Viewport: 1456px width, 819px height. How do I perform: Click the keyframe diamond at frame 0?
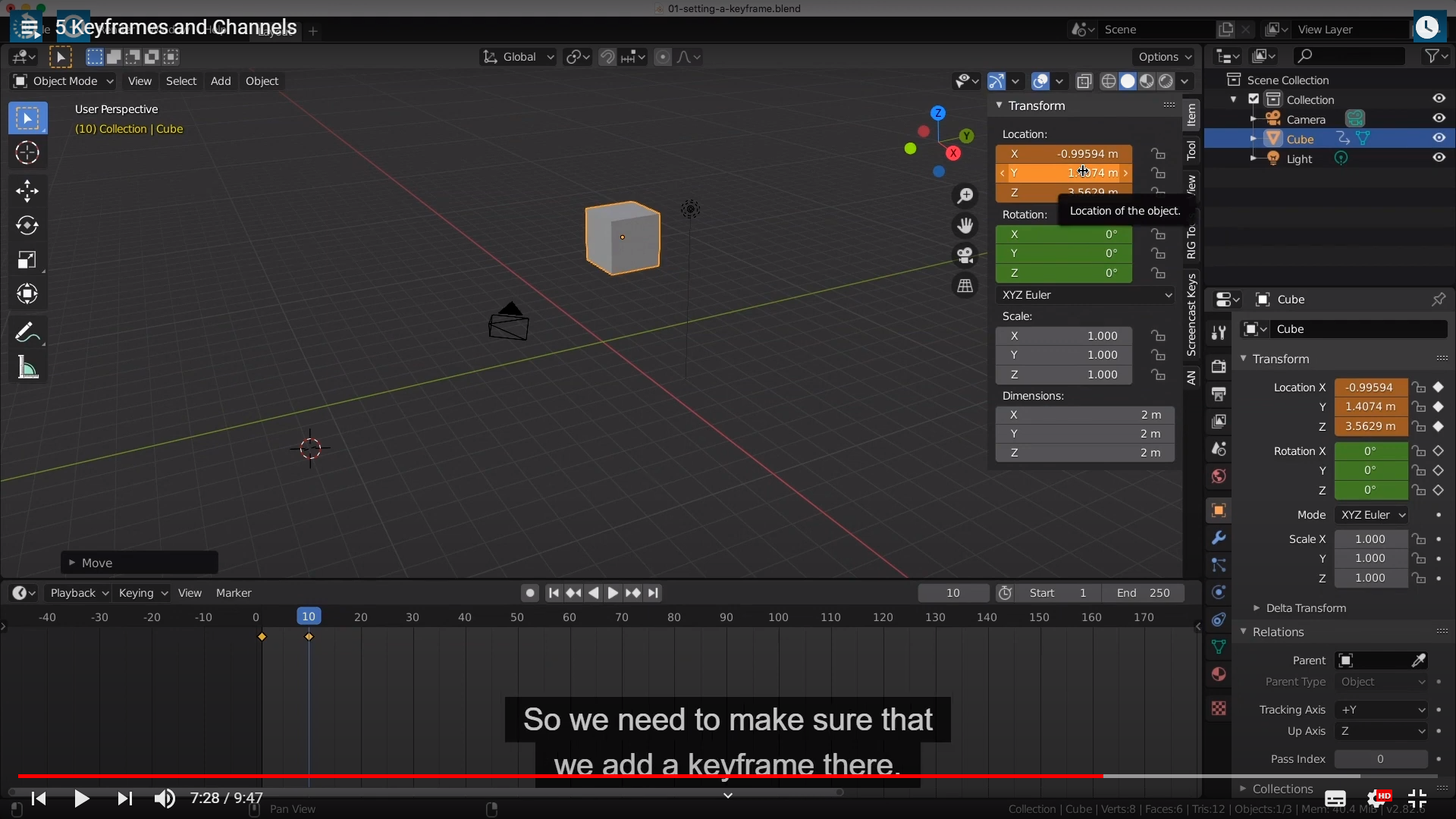(x=262, y=637)
